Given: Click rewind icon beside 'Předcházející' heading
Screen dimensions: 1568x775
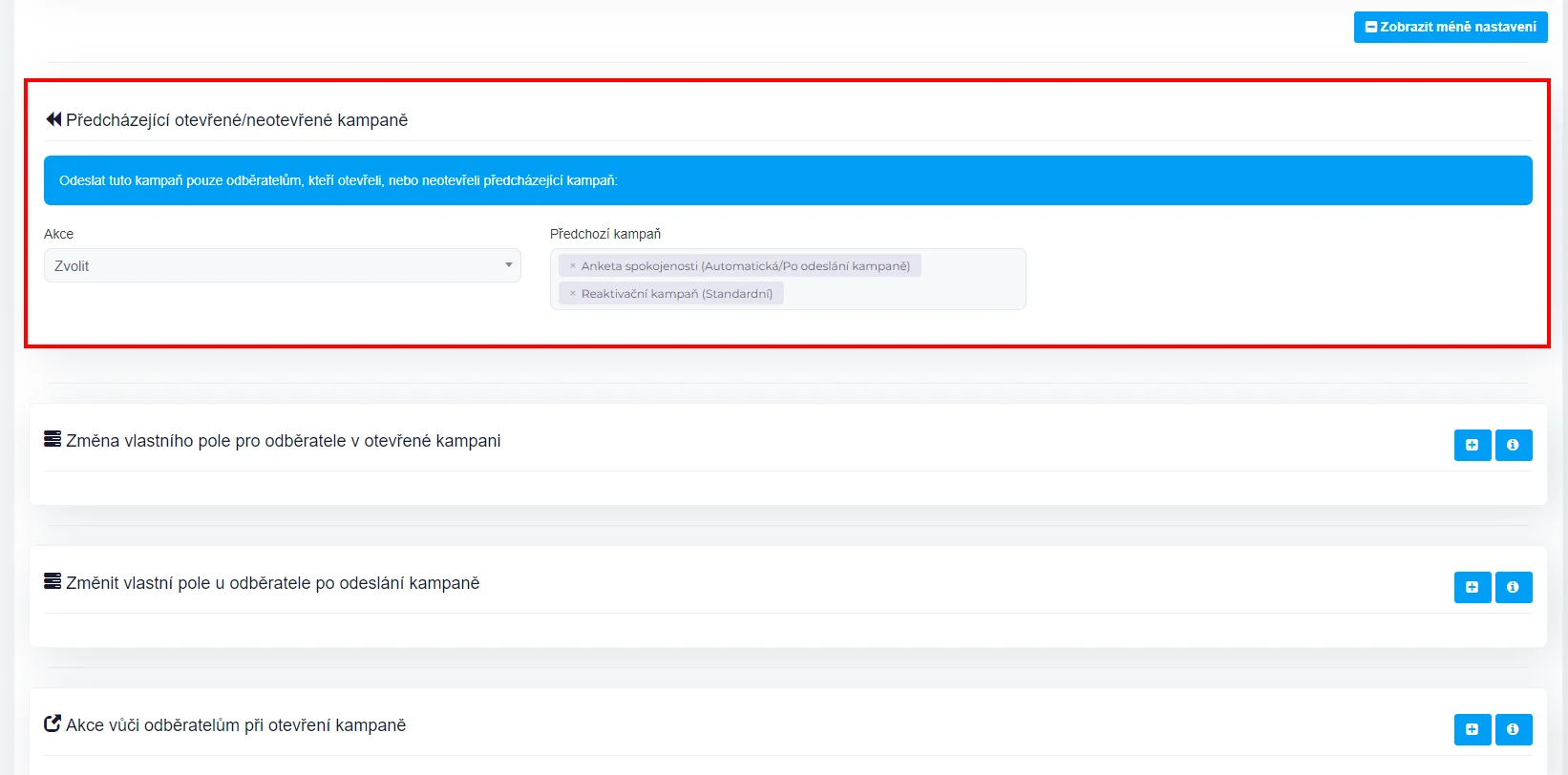Looking at the screenshot, I should (x=53, y=119).
